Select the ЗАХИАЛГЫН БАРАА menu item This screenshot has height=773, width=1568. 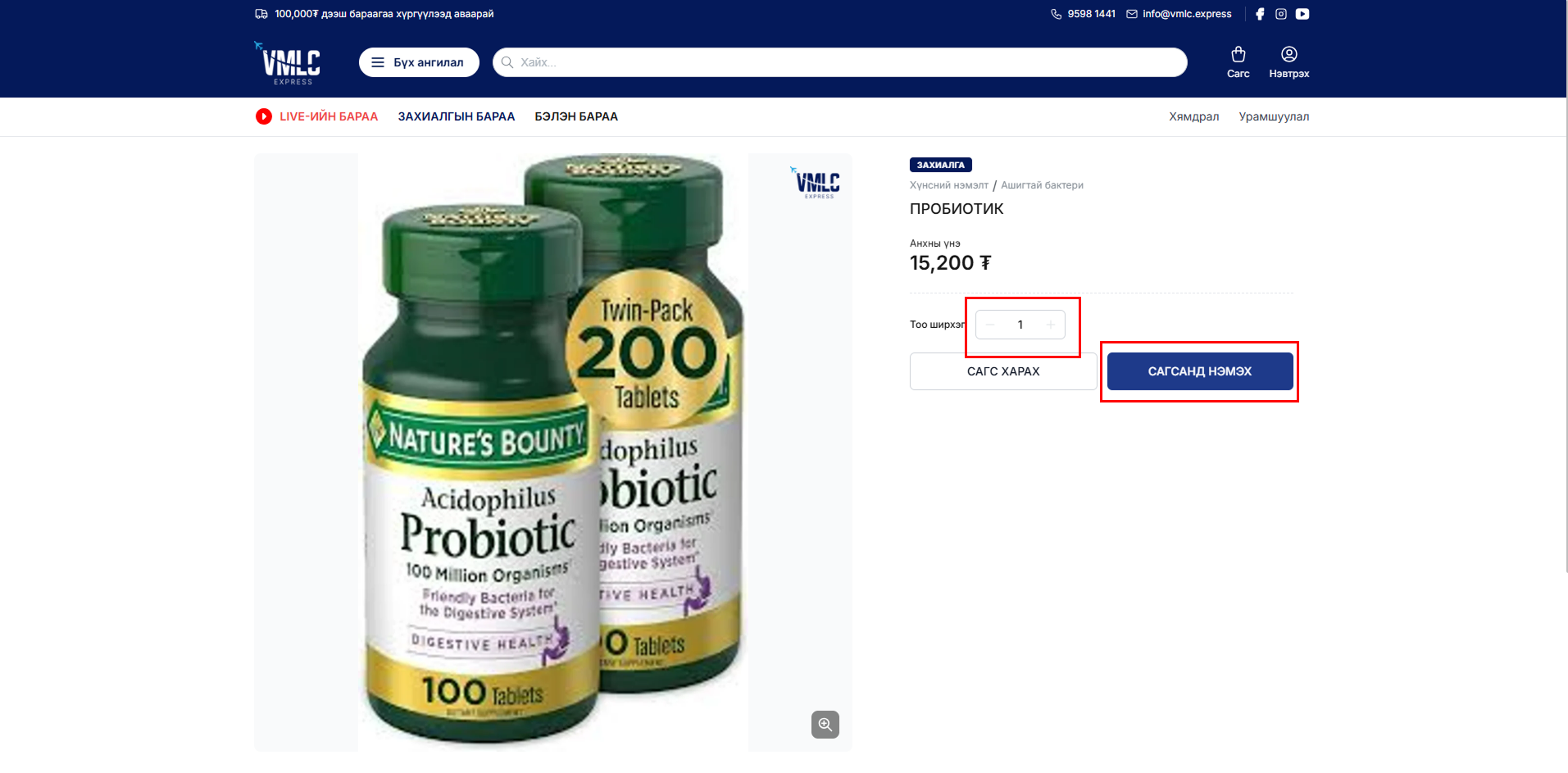457,116
